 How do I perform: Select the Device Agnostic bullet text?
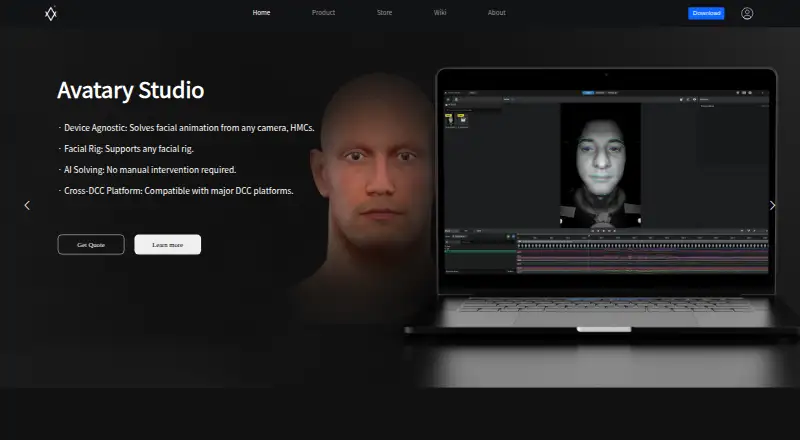point(186,128)
